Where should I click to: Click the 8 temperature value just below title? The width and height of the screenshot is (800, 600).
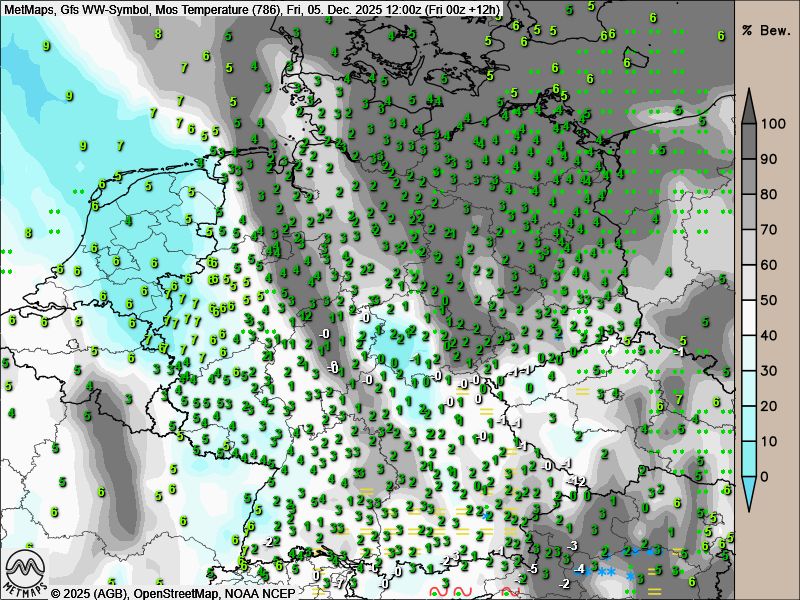click(158, 34)
